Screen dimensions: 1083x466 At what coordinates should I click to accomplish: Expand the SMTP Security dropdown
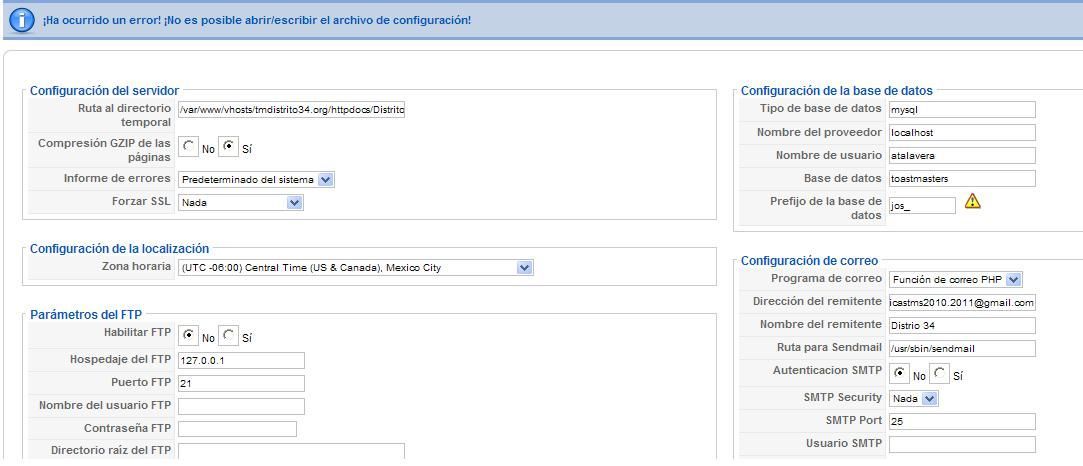coord(913,399)
